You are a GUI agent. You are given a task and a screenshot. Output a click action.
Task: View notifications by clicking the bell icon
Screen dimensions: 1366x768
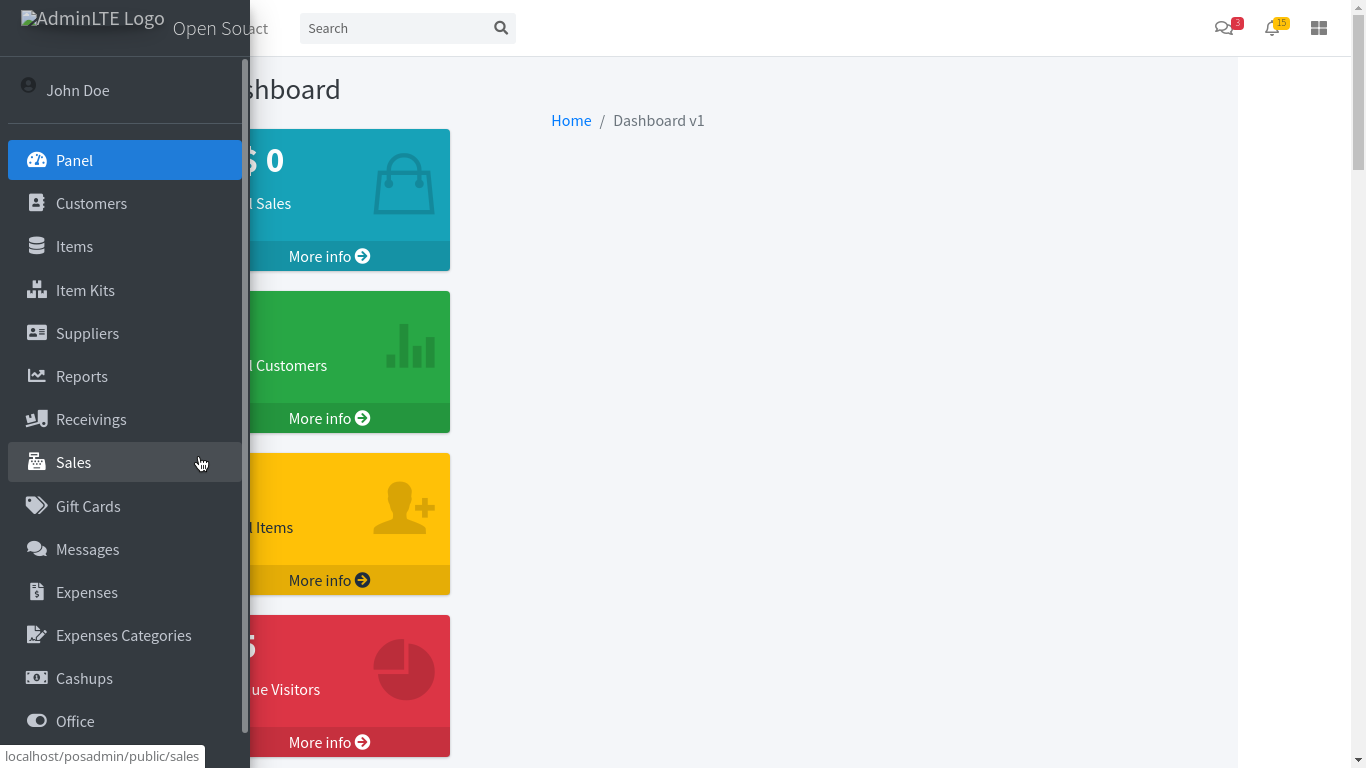1271,28
